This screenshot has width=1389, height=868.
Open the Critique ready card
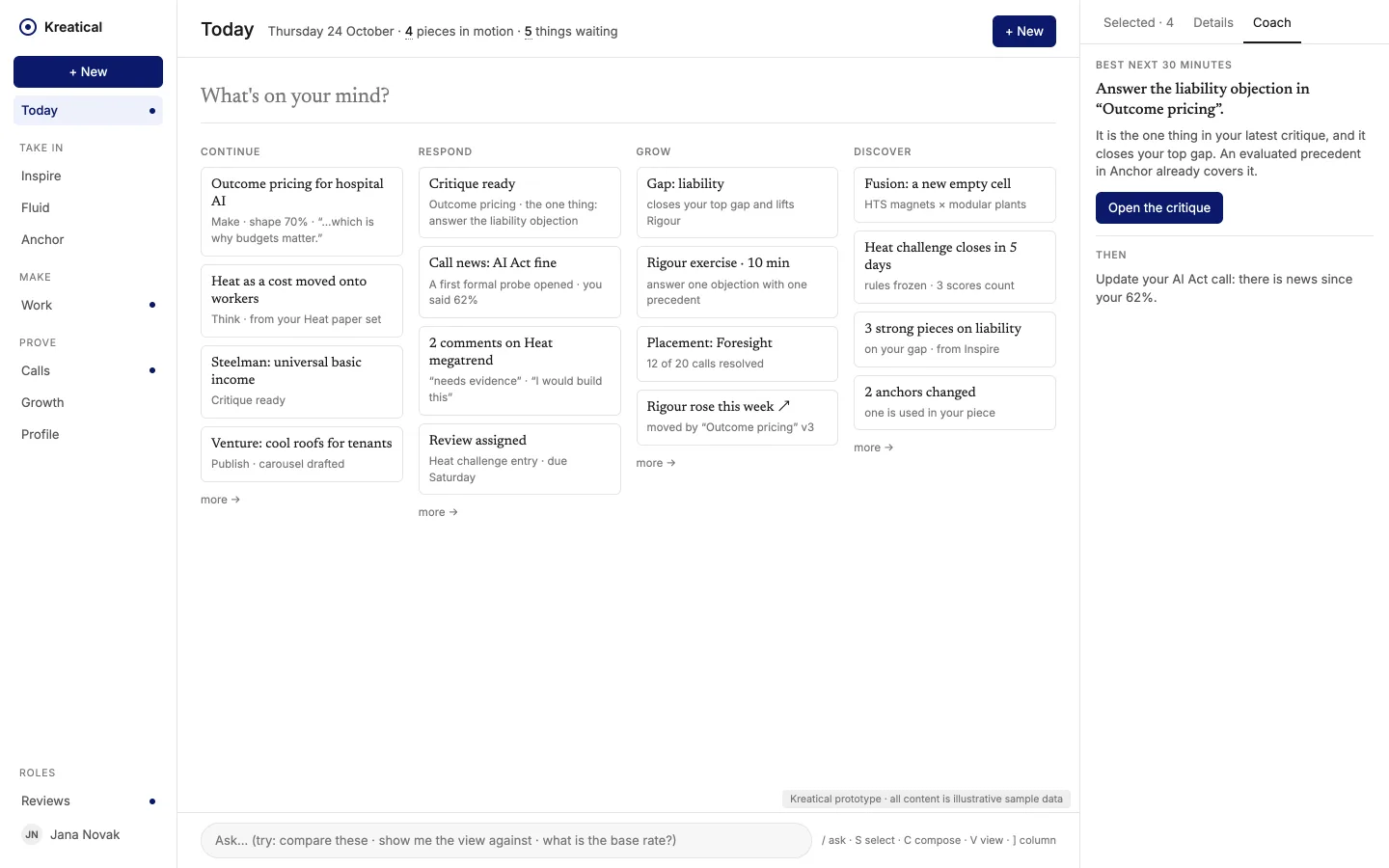[x=520, y=203]
